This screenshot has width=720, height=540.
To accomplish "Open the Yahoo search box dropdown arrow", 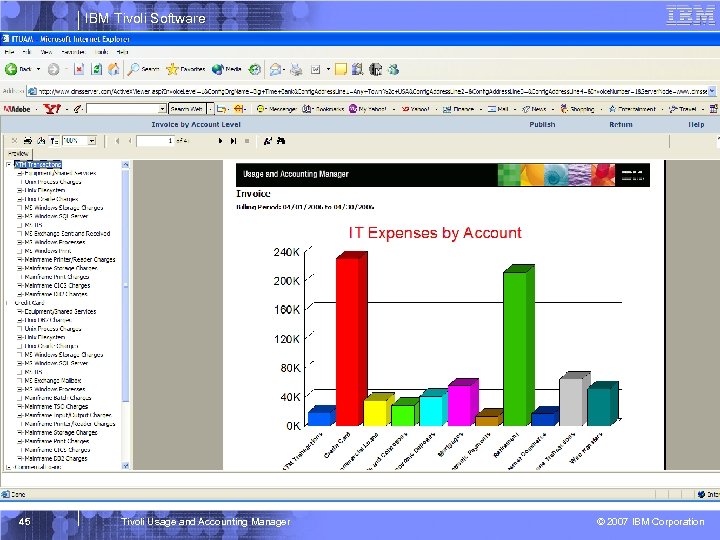I will pos(162,109).
